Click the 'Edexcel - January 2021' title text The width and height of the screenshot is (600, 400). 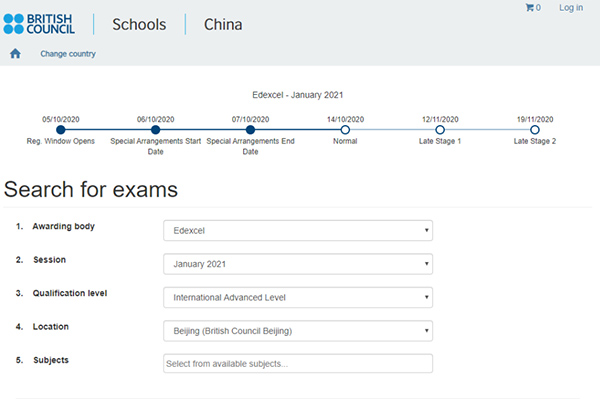298,95
